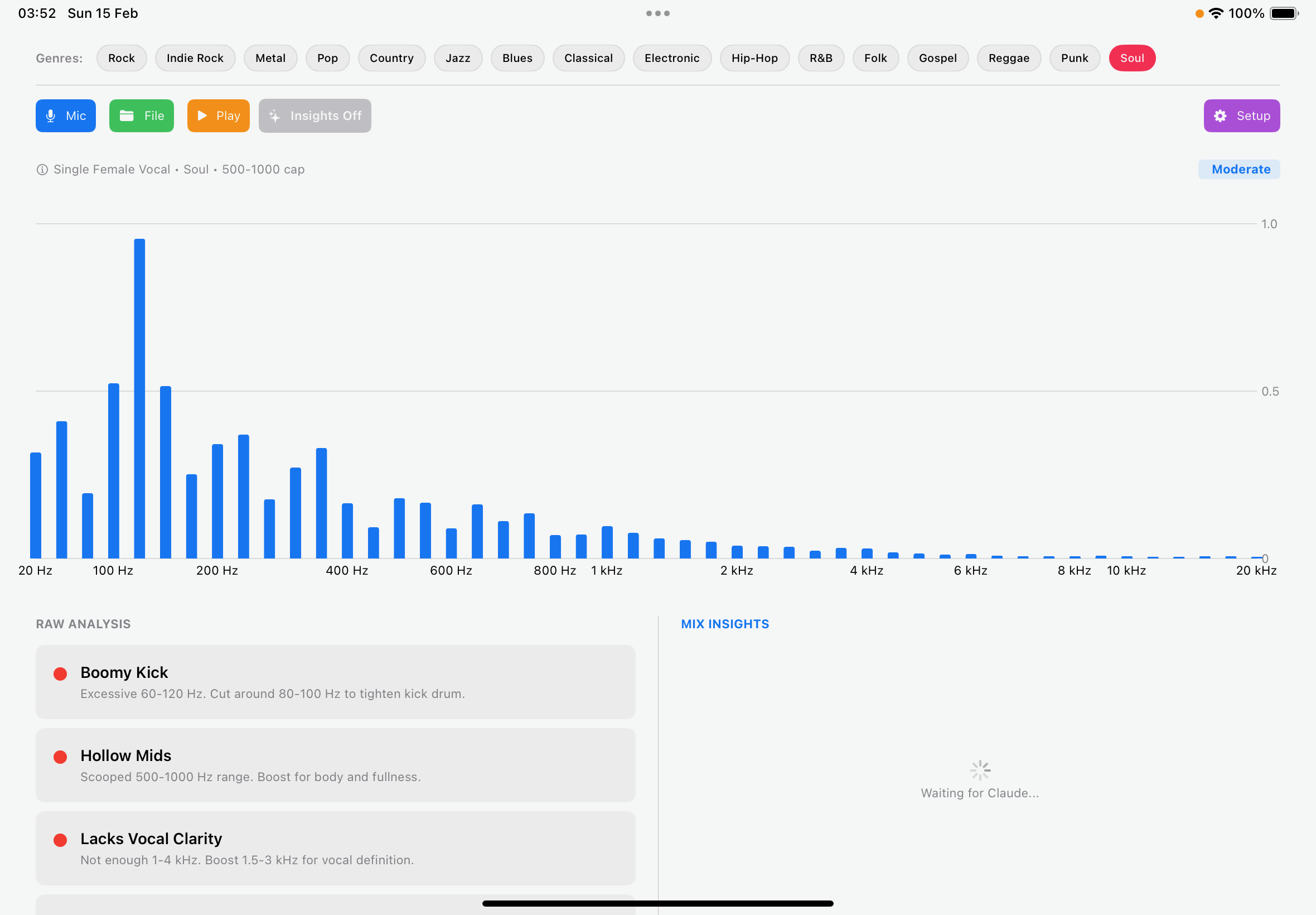Click the folder icon on File button

click(x=127, y=116)
